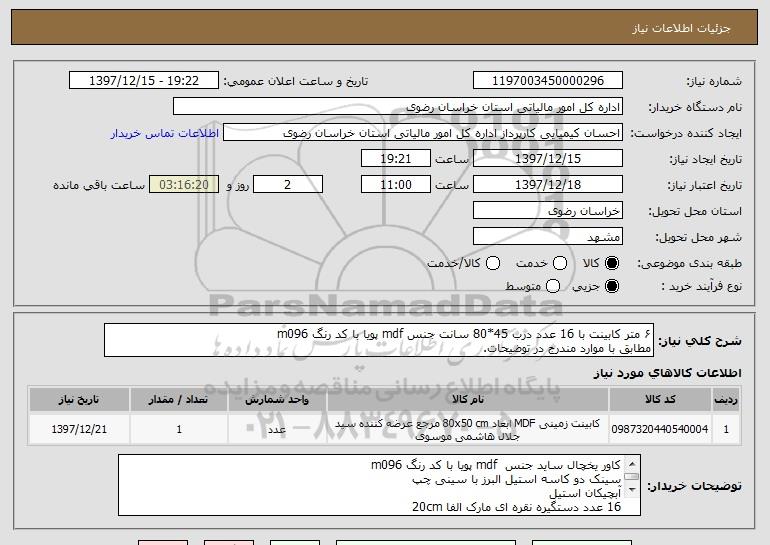Screen dimensions: 770x545
Task: Click the واحد شمارش column header
Action: (x=277, y=400)
